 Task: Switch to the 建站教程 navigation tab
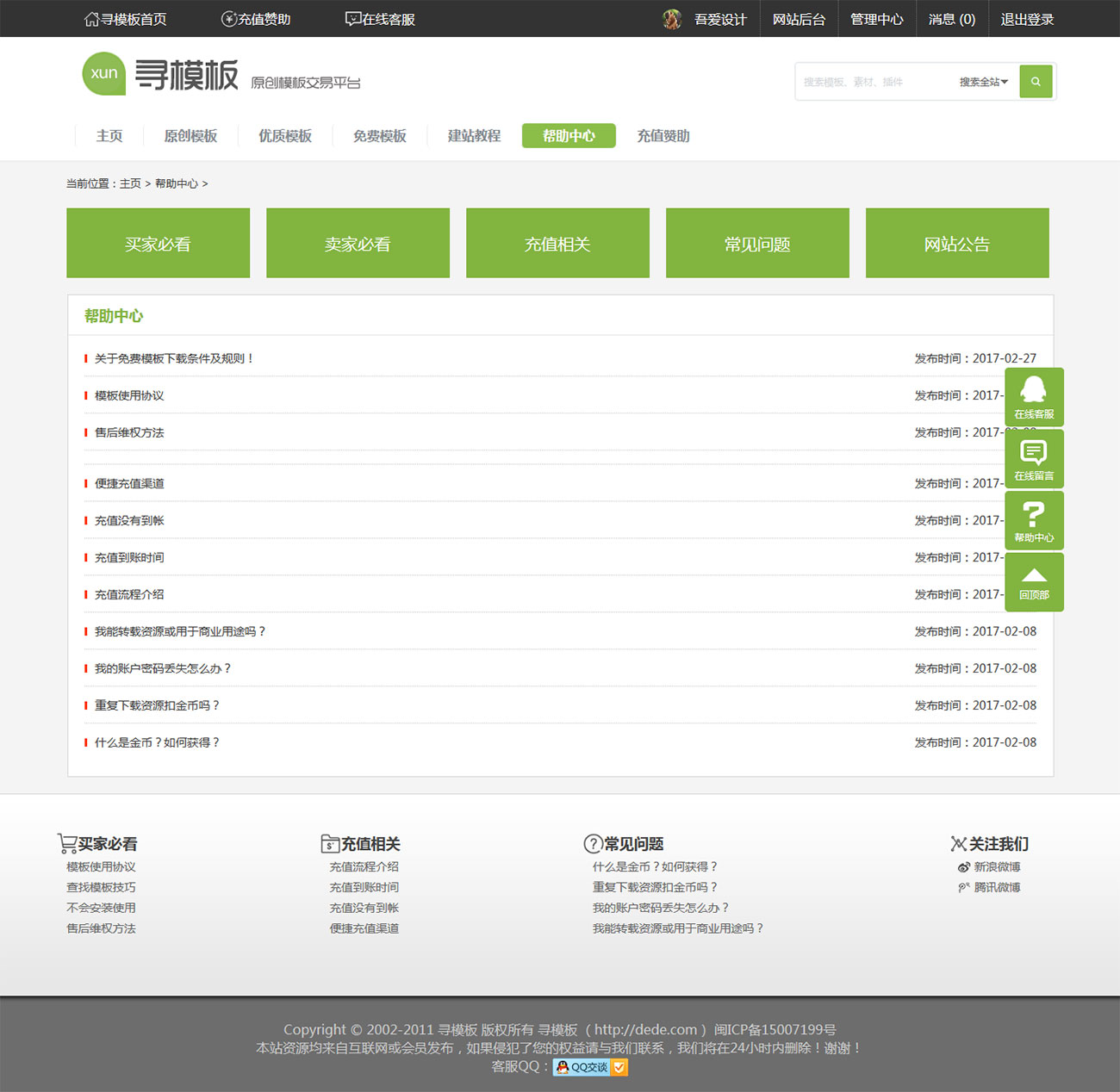tap(474, 136)
